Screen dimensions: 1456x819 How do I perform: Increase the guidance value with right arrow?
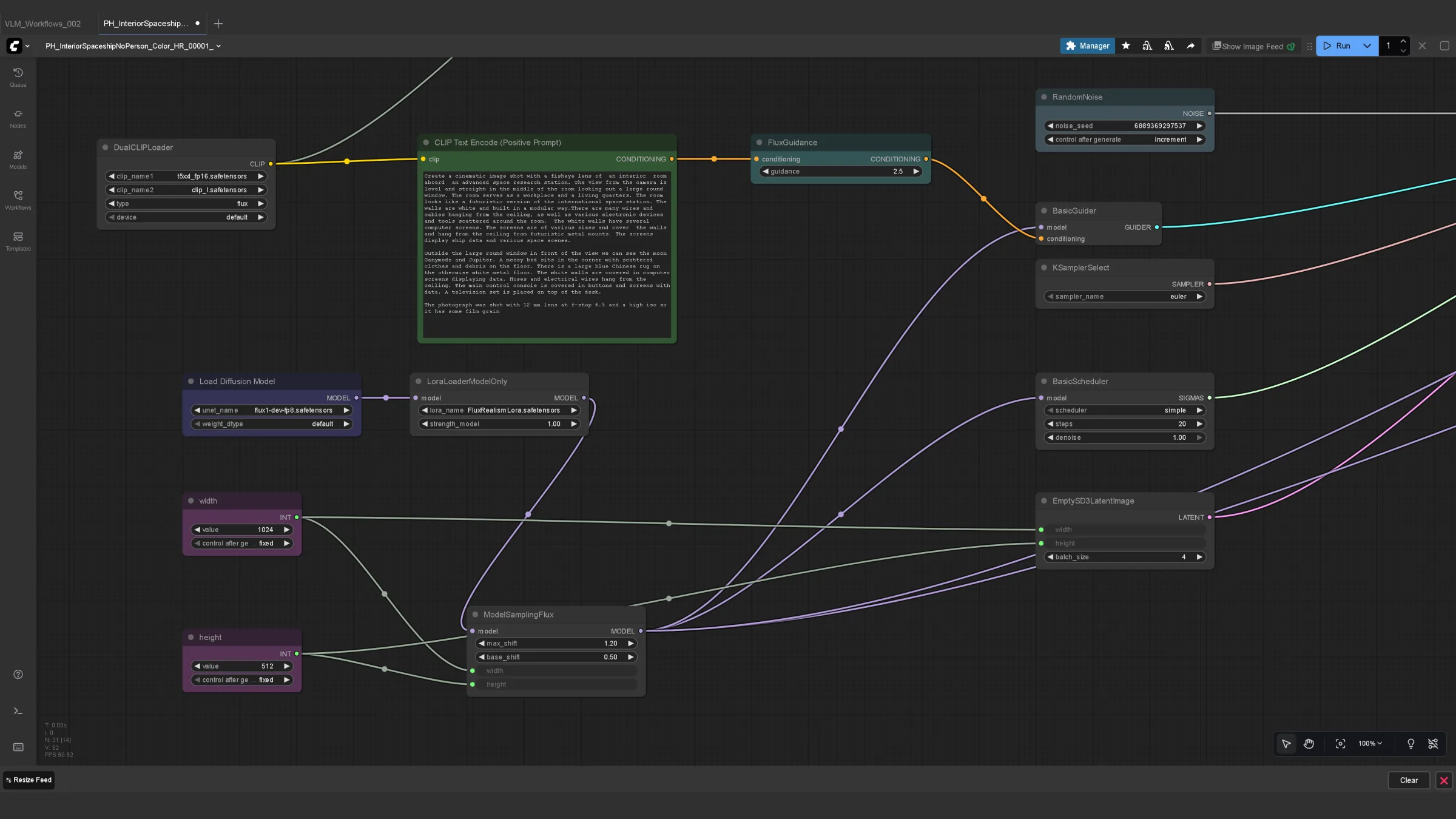click(x=916, y=172)
